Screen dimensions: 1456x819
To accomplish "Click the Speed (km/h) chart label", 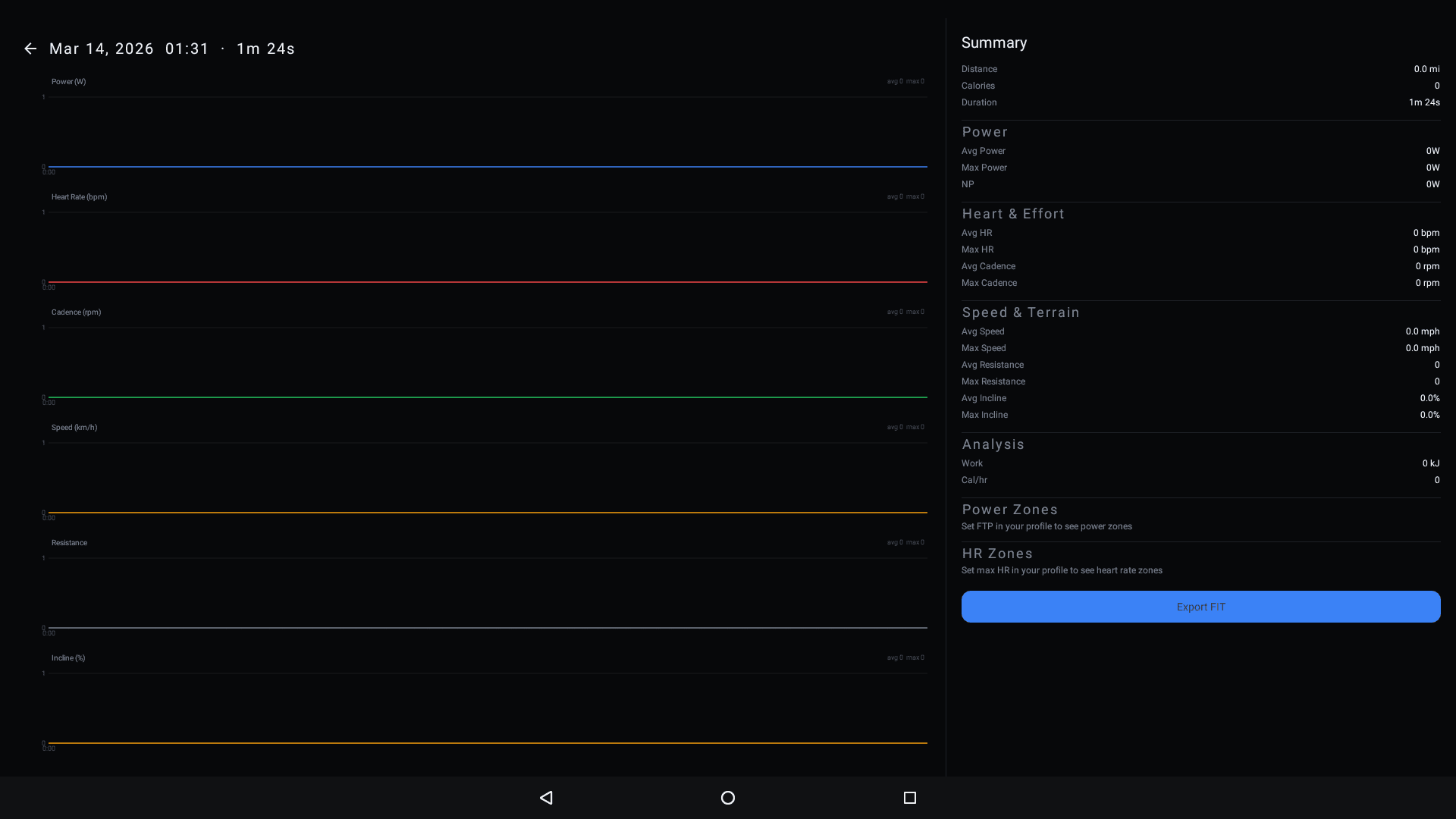I will click(74, 428).
